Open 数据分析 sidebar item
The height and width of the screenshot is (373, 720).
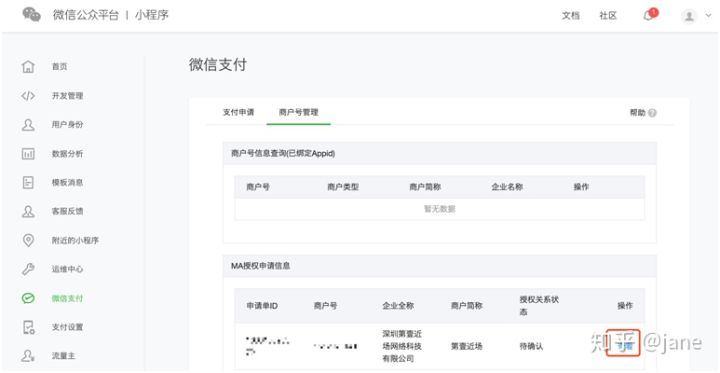68,154
